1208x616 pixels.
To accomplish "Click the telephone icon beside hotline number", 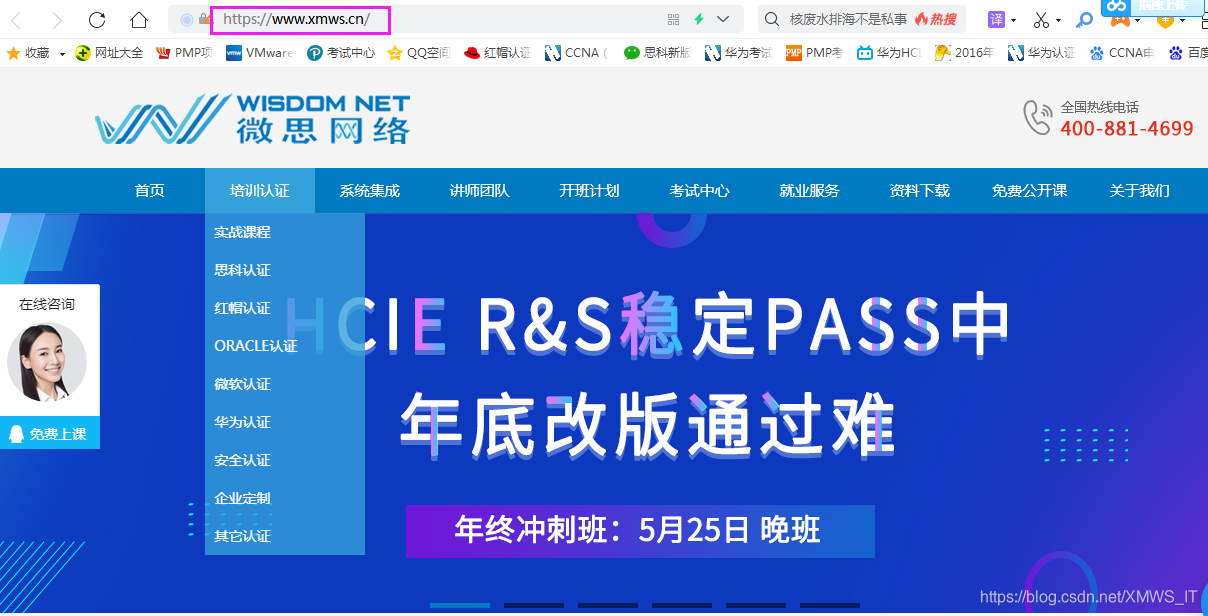I will coord(1037,117).
